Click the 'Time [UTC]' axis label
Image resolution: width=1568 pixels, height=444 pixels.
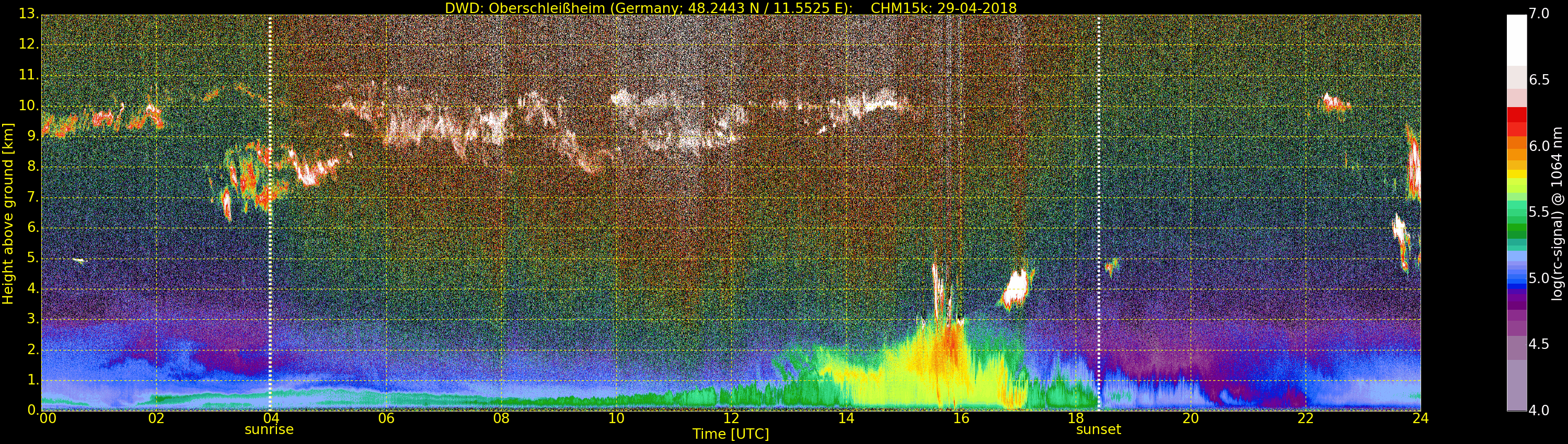coord(731,434)
